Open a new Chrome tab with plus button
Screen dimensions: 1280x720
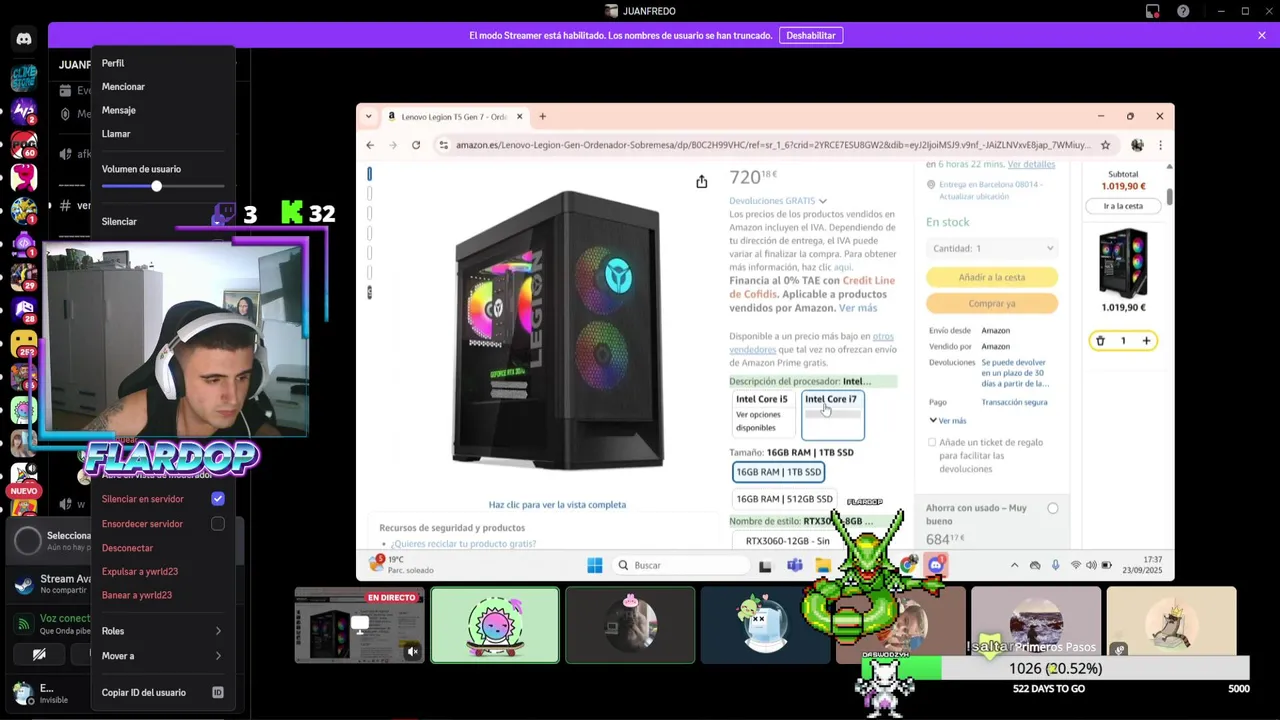coord(542,116)
